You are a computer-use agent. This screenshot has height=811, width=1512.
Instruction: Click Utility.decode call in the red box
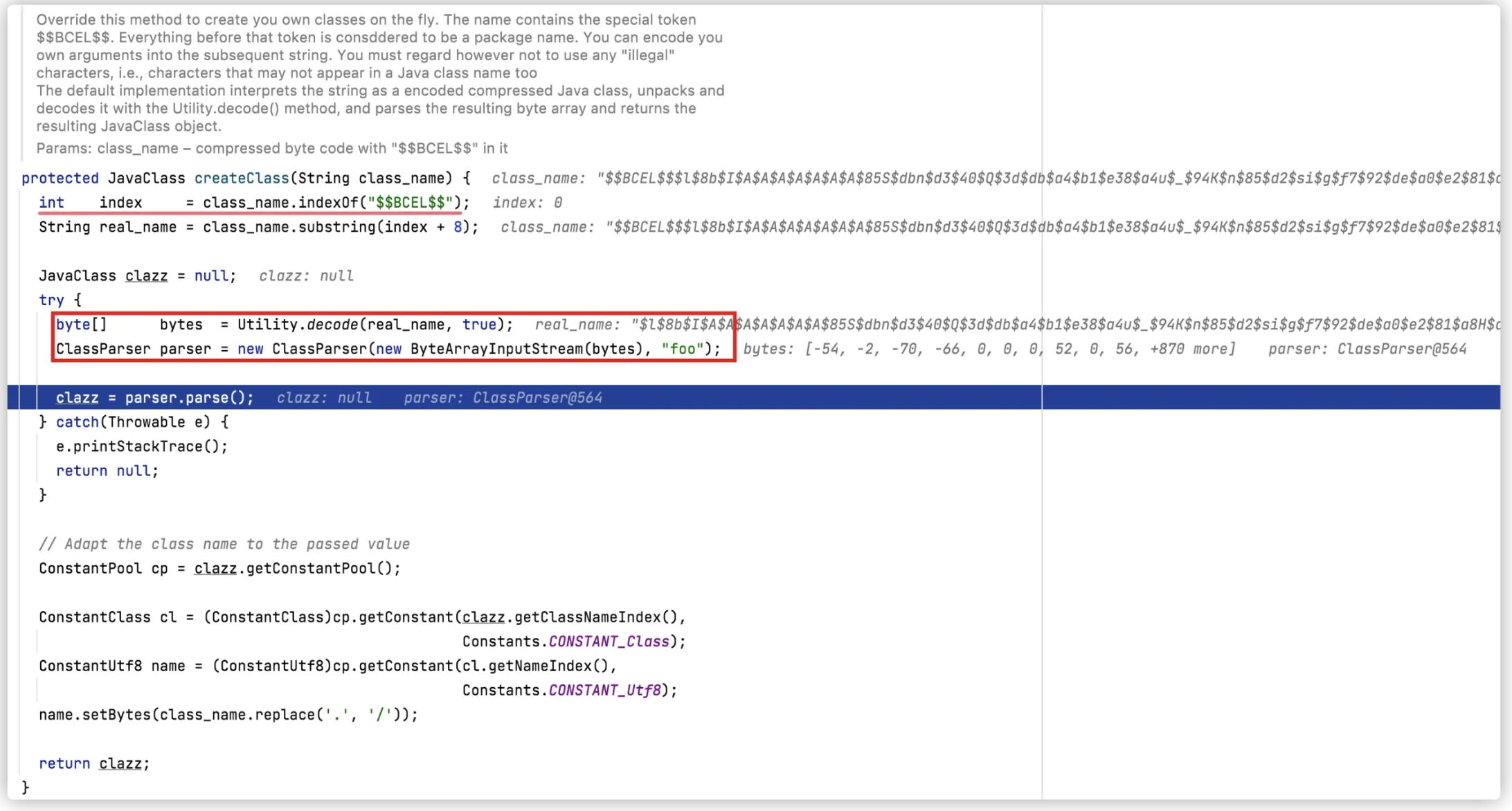point(298,325)
